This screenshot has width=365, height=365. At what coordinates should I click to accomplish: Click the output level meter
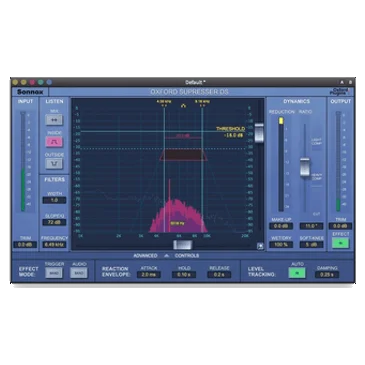[x=338, y=162]
